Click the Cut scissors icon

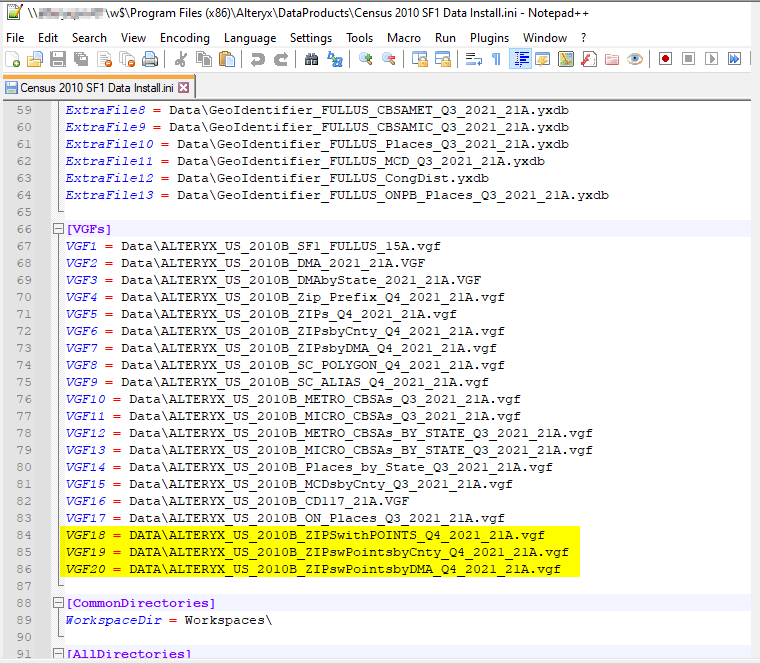[x=181, y=60]
